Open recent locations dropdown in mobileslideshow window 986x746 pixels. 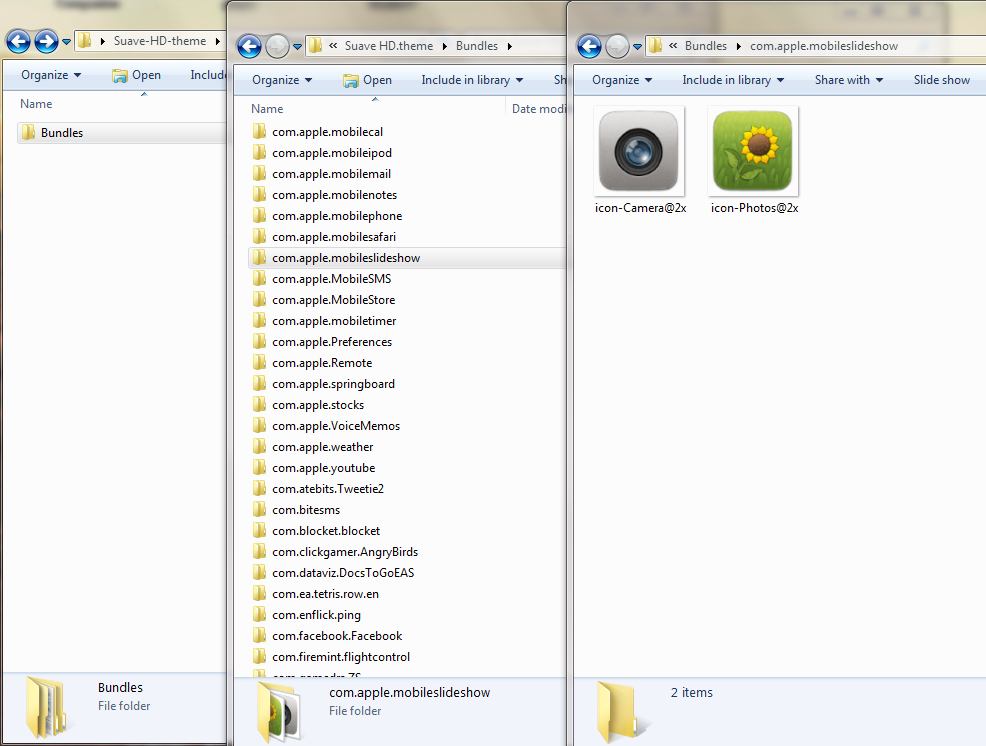[x=637, y=47]
